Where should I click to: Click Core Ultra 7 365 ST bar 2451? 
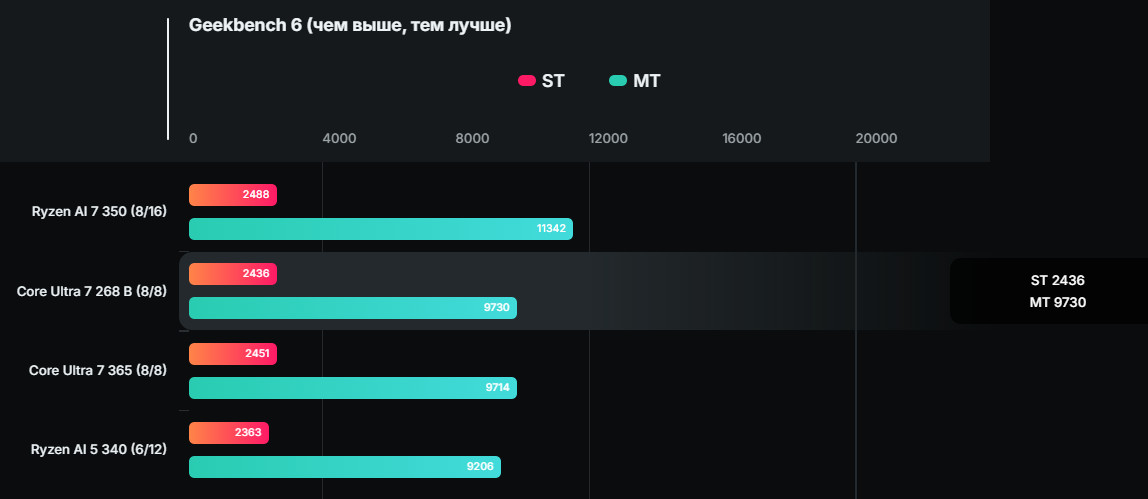(x=232, y=354)
